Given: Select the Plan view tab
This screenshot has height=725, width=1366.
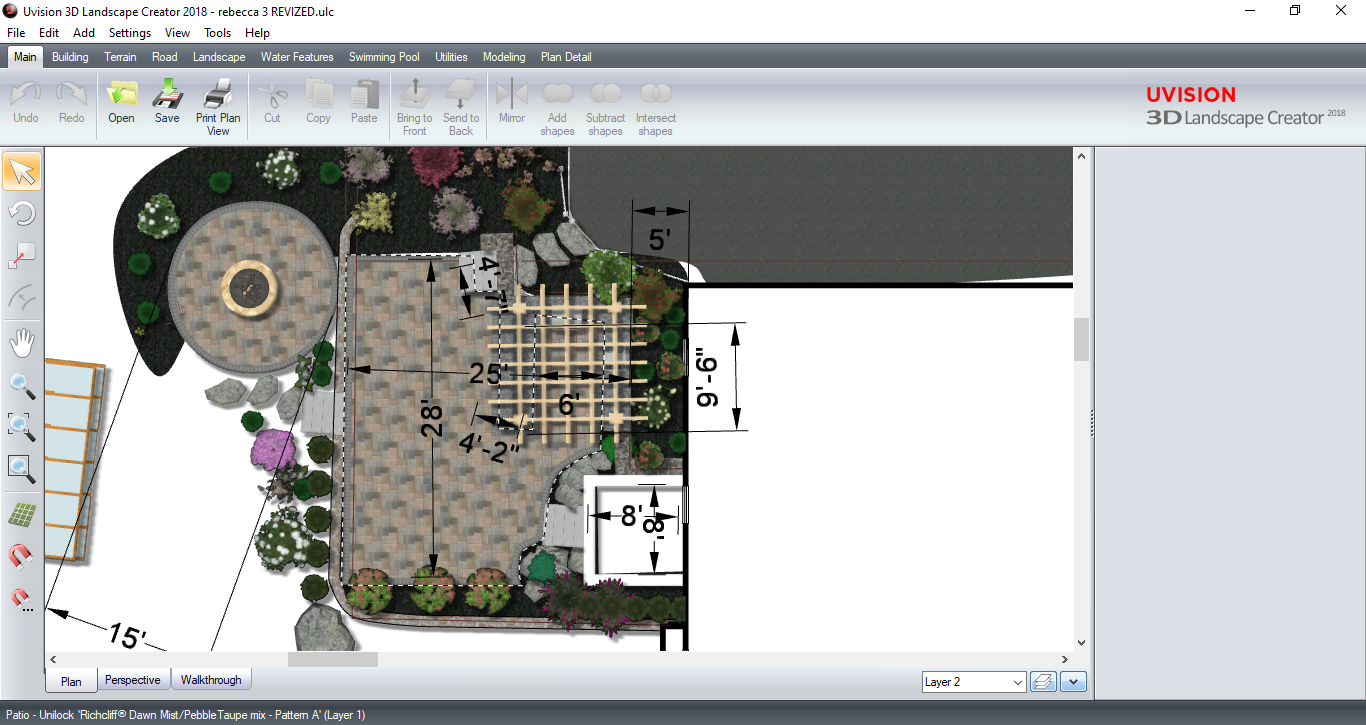Looking at the screenshot, I should [71, 681].
